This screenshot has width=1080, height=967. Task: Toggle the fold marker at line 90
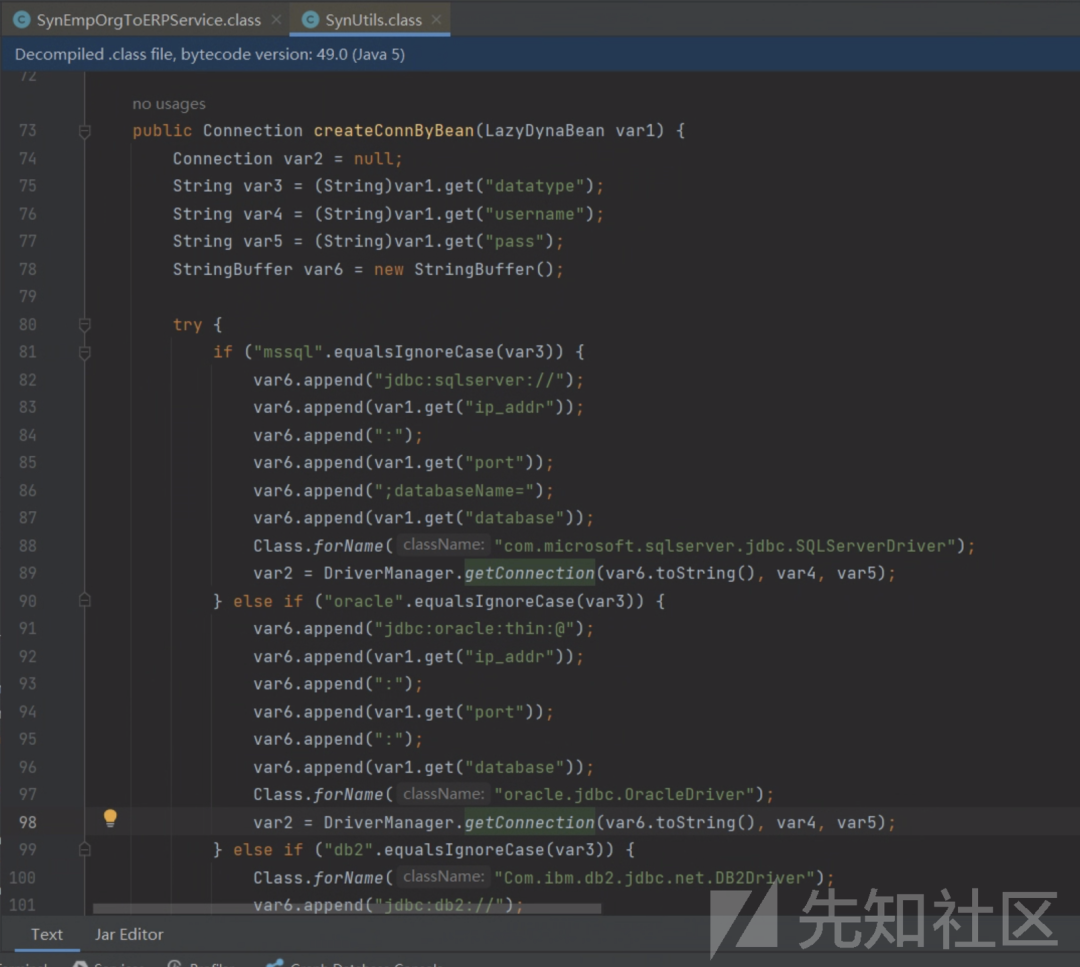(85, 601)
